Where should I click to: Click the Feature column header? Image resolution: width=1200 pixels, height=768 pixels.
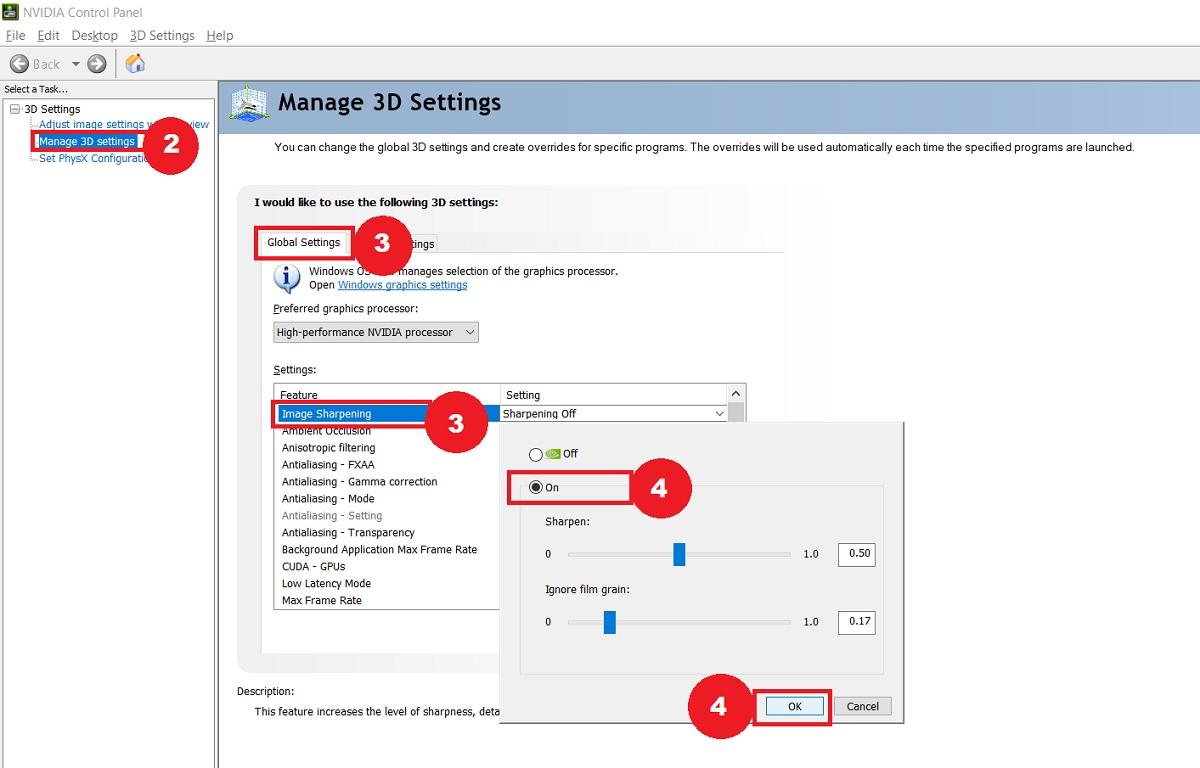(x=387, y=395)
